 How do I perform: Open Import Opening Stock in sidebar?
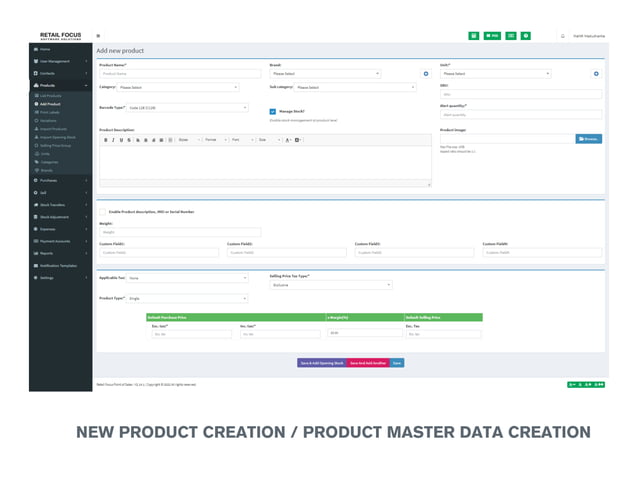58,137
